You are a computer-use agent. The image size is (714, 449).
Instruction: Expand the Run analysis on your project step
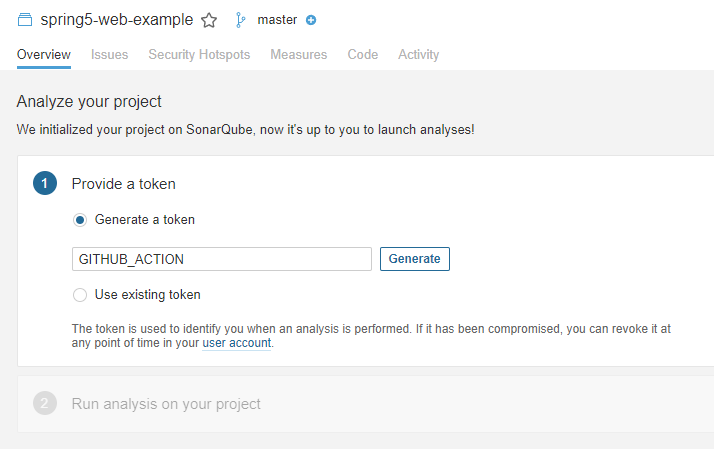coord(166,404)
